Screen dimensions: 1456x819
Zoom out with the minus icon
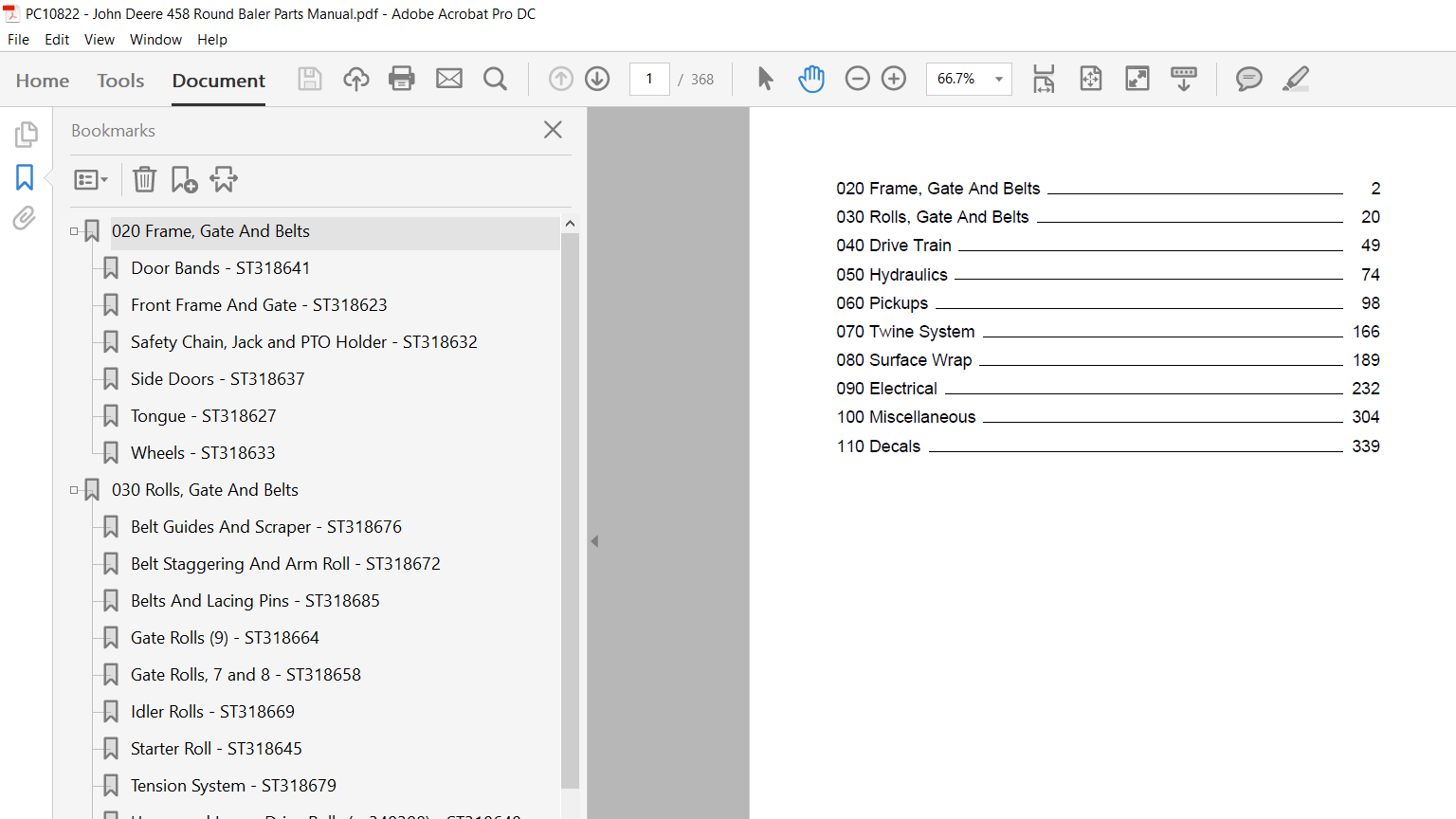[857, 79]
